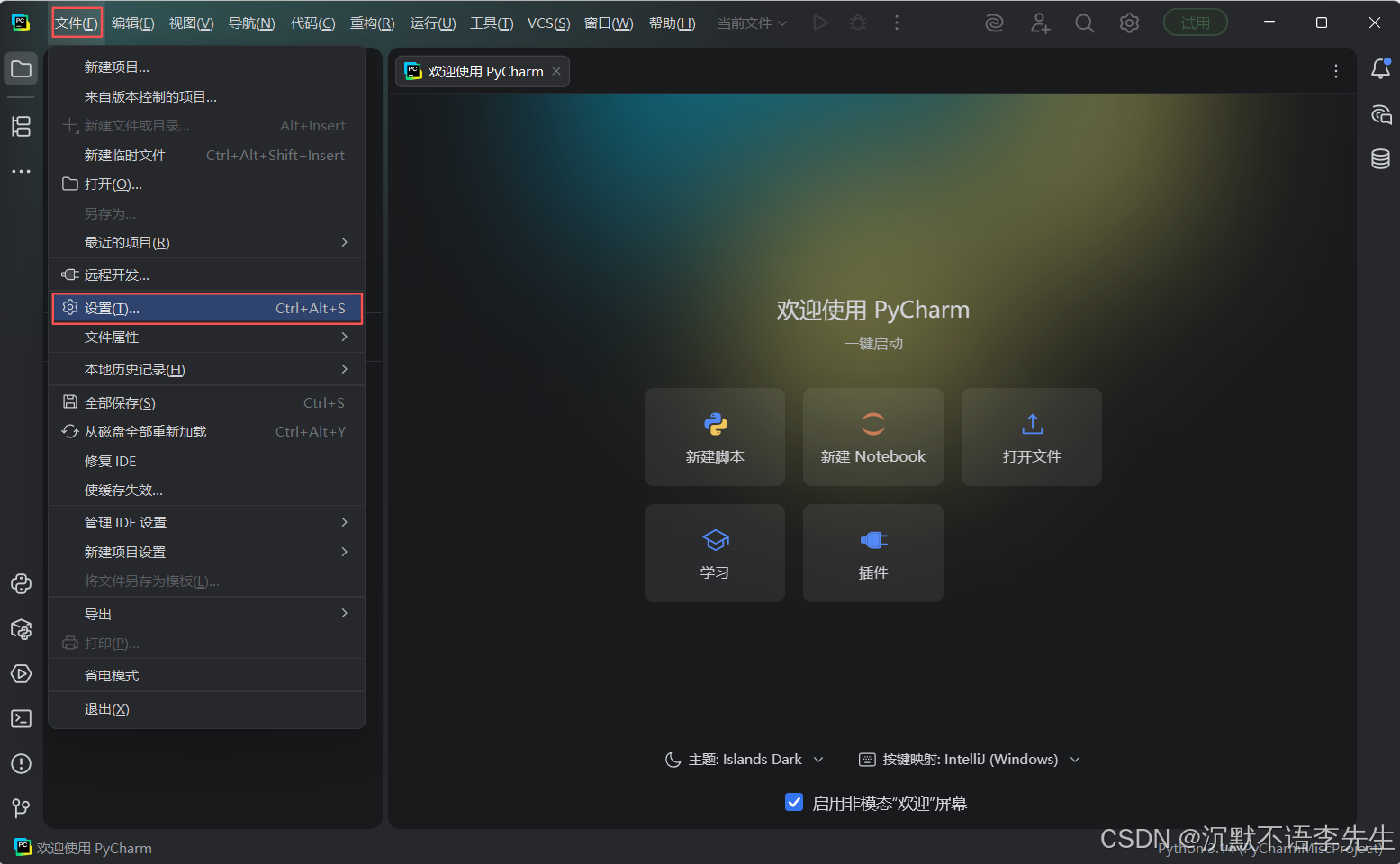
Task: Select 新建项目... menu entry
Action: click(207, 67)
